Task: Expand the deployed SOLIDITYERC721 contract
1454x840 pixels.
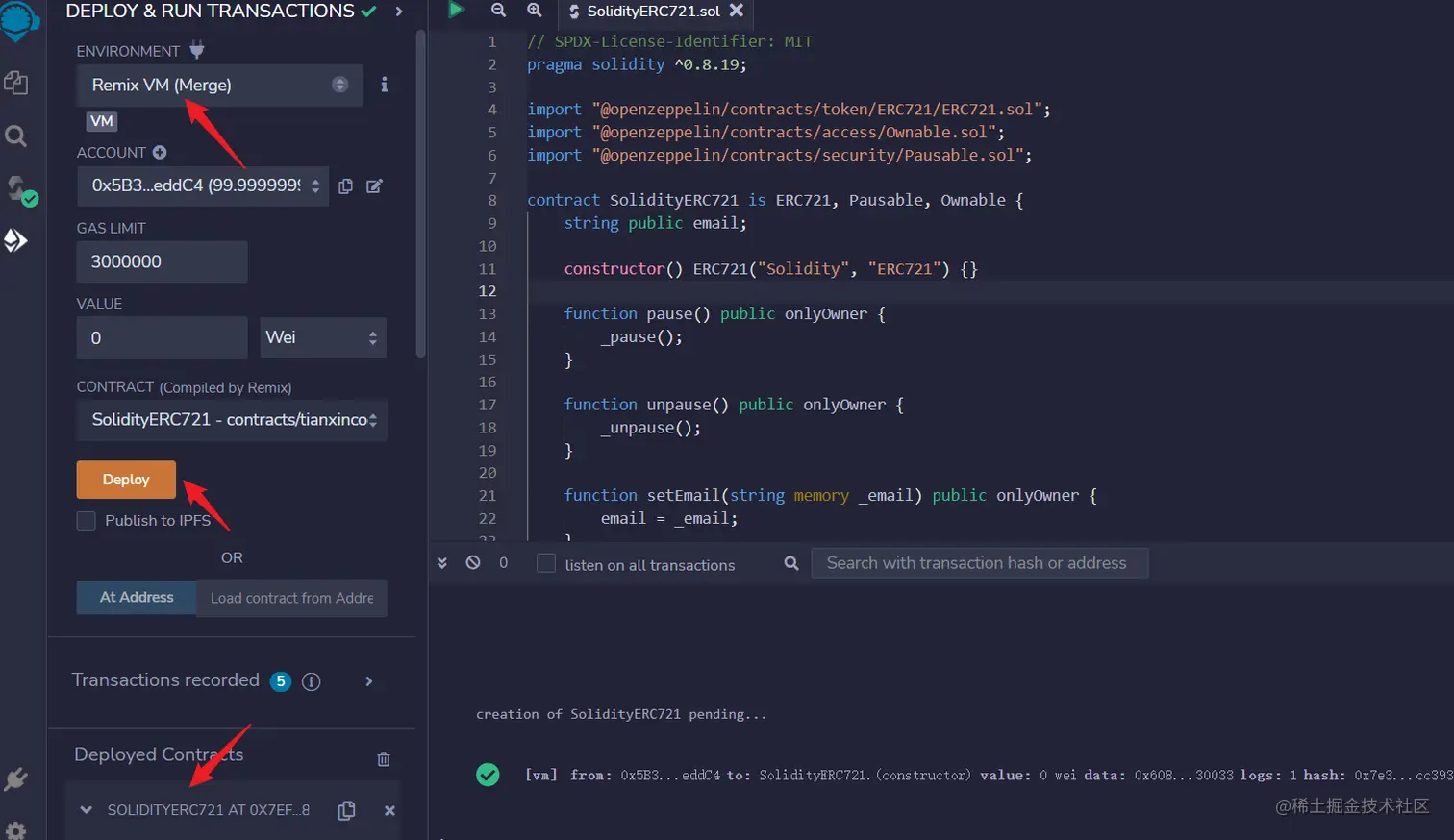Action: (x=87, y=810)
